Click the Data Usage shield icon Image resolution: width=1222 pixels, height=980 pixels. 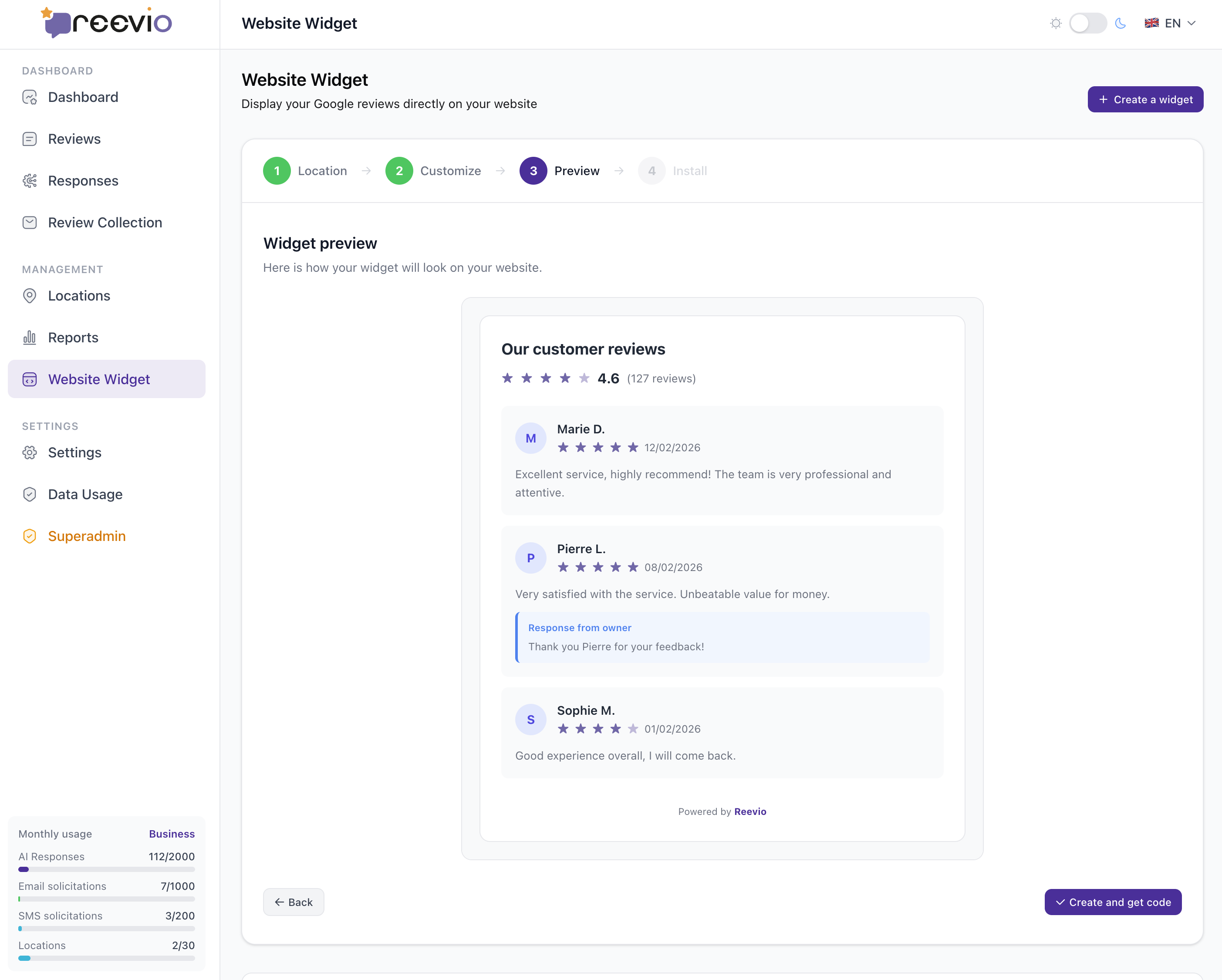(x=30, y=494)
